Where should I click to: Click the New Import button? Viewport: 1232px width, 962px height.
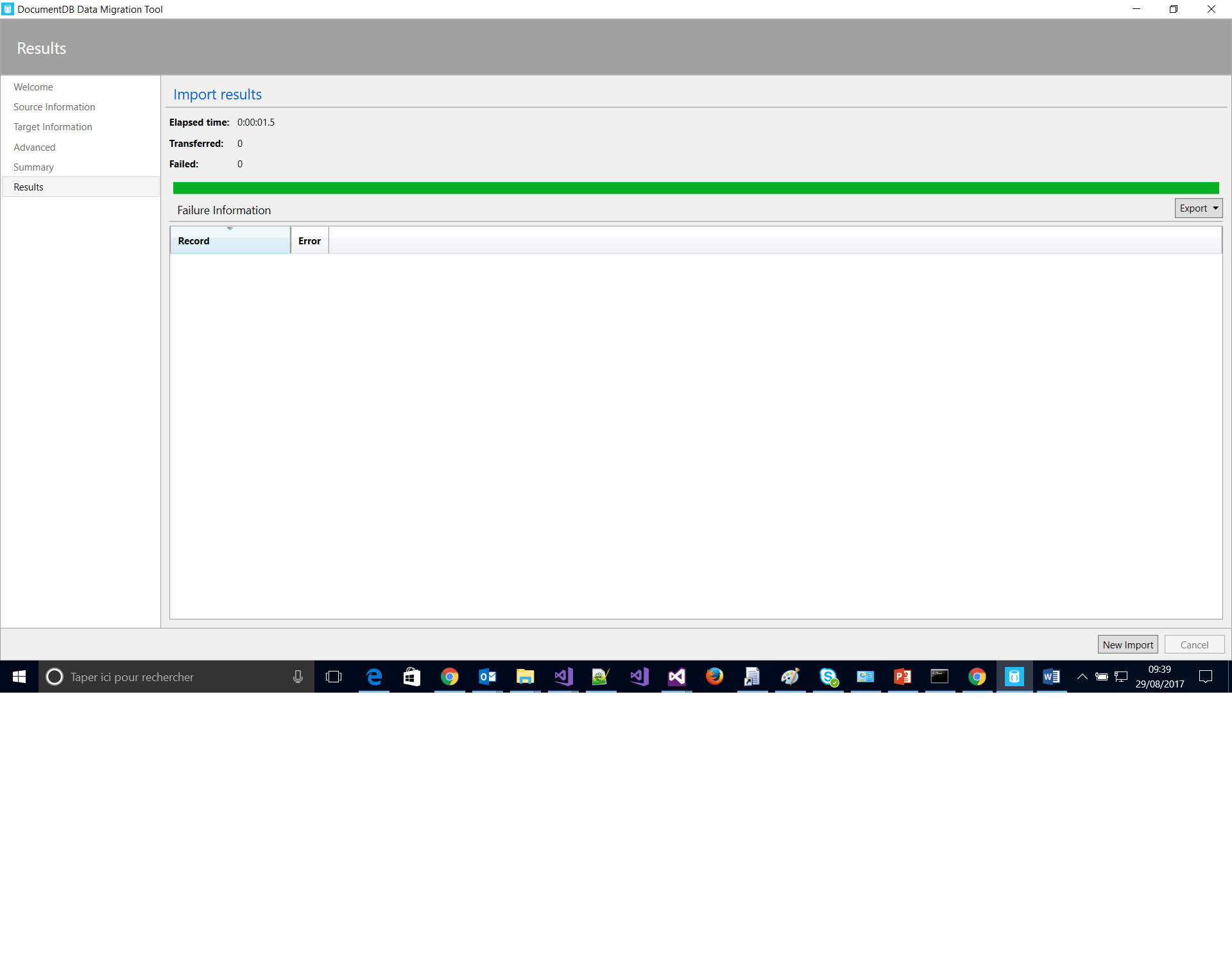pyautogui.click(x=1127, y=645)
